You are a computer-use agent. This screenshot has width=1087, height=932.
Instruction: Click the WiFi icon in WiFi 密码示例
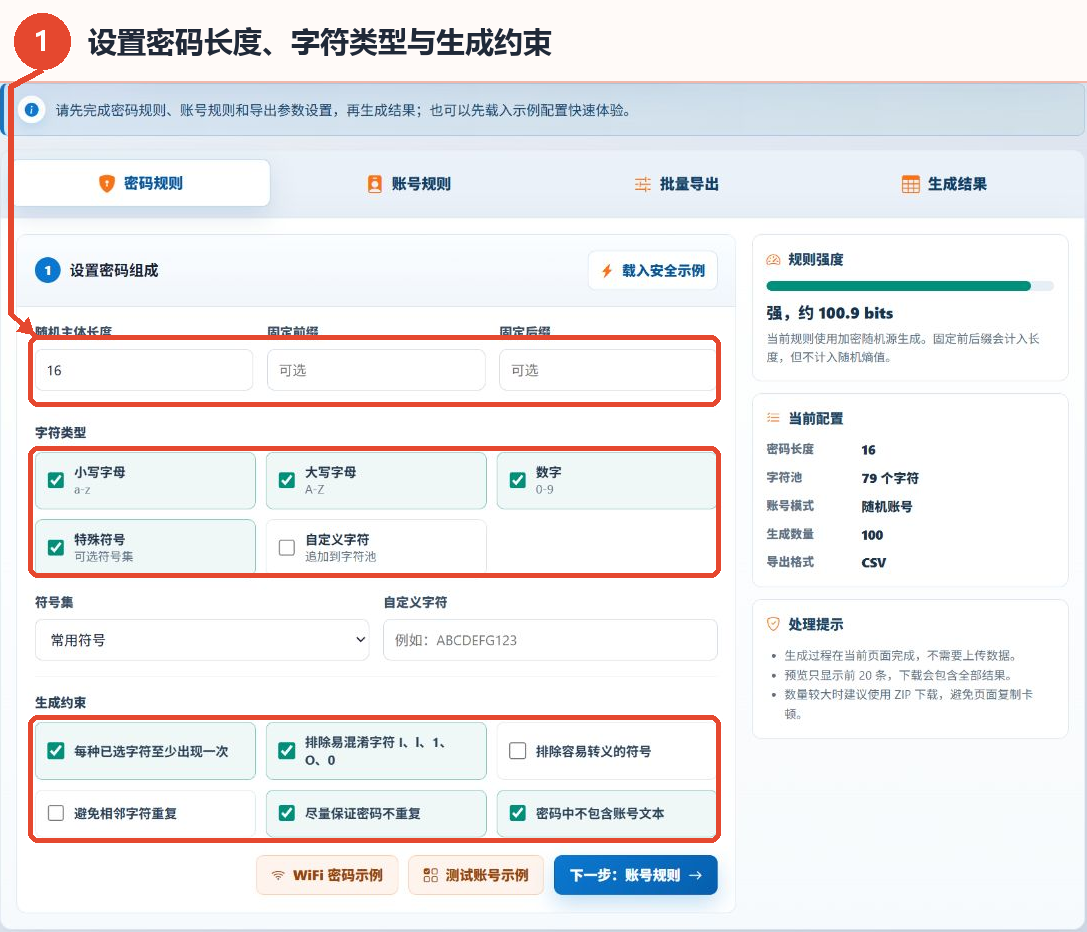click(278, 875)
